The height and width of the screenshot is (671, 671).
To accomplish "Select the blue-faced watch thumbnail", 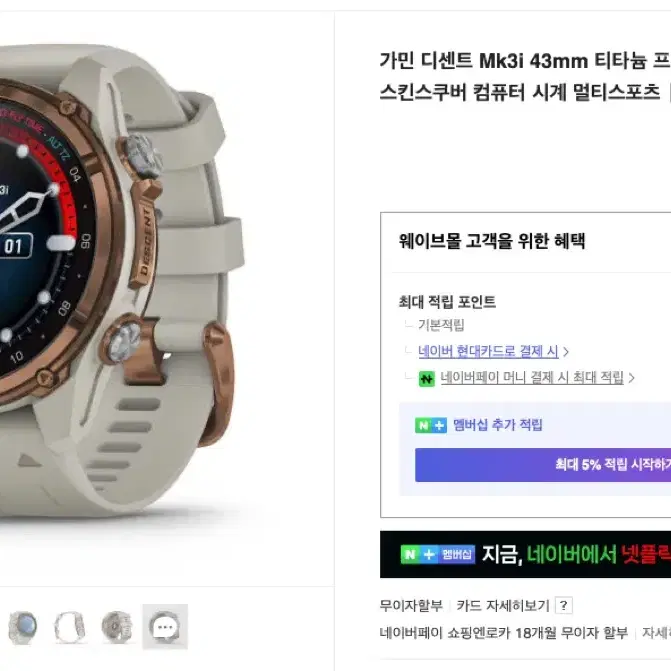I will click(22, 627).
